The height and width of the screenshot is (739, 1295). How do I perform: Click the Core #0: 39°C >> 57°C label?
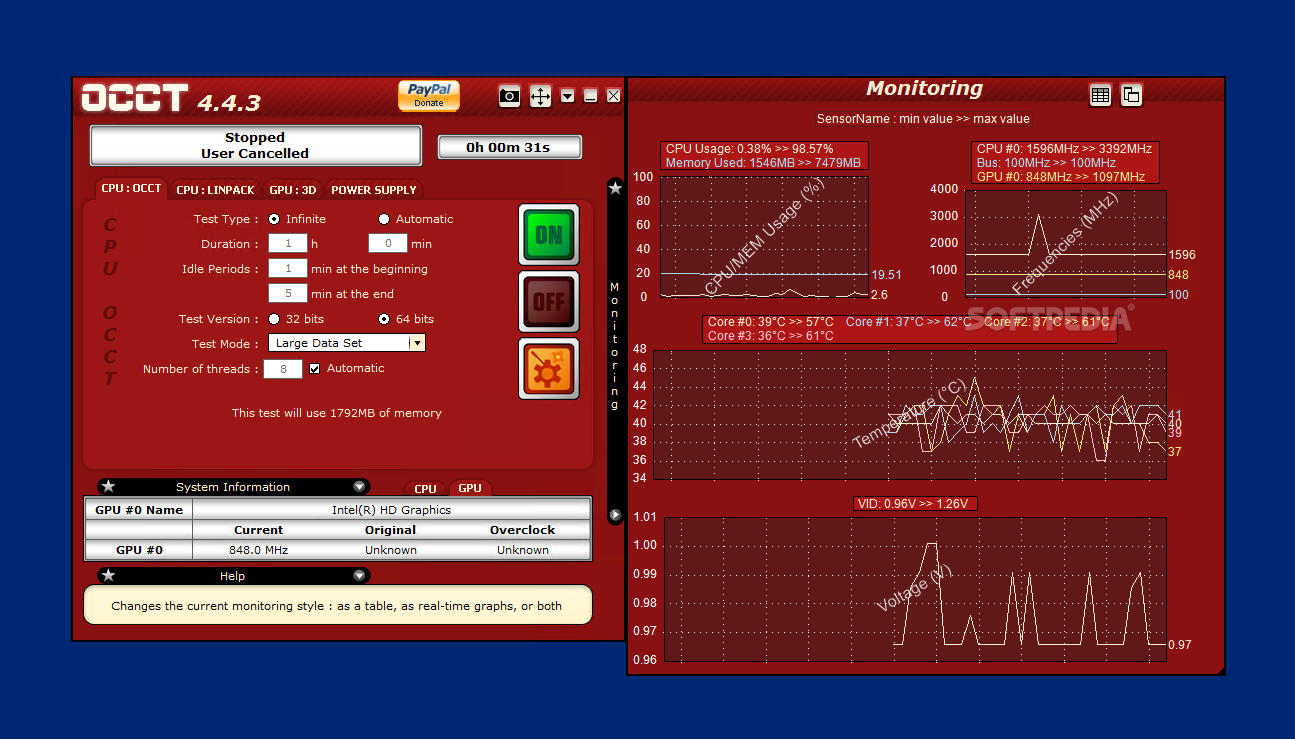coord(770,322)
